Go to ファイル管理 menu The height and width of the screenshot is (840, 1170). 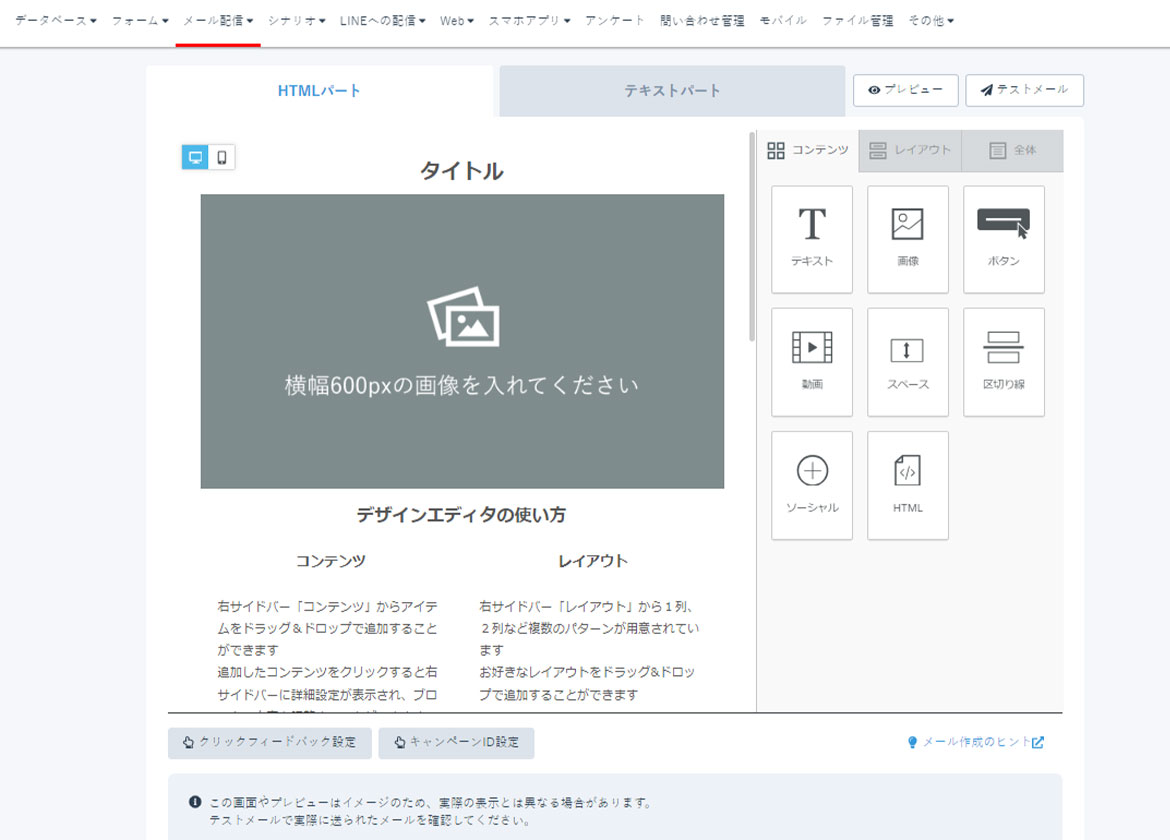(x=857, y=21)
